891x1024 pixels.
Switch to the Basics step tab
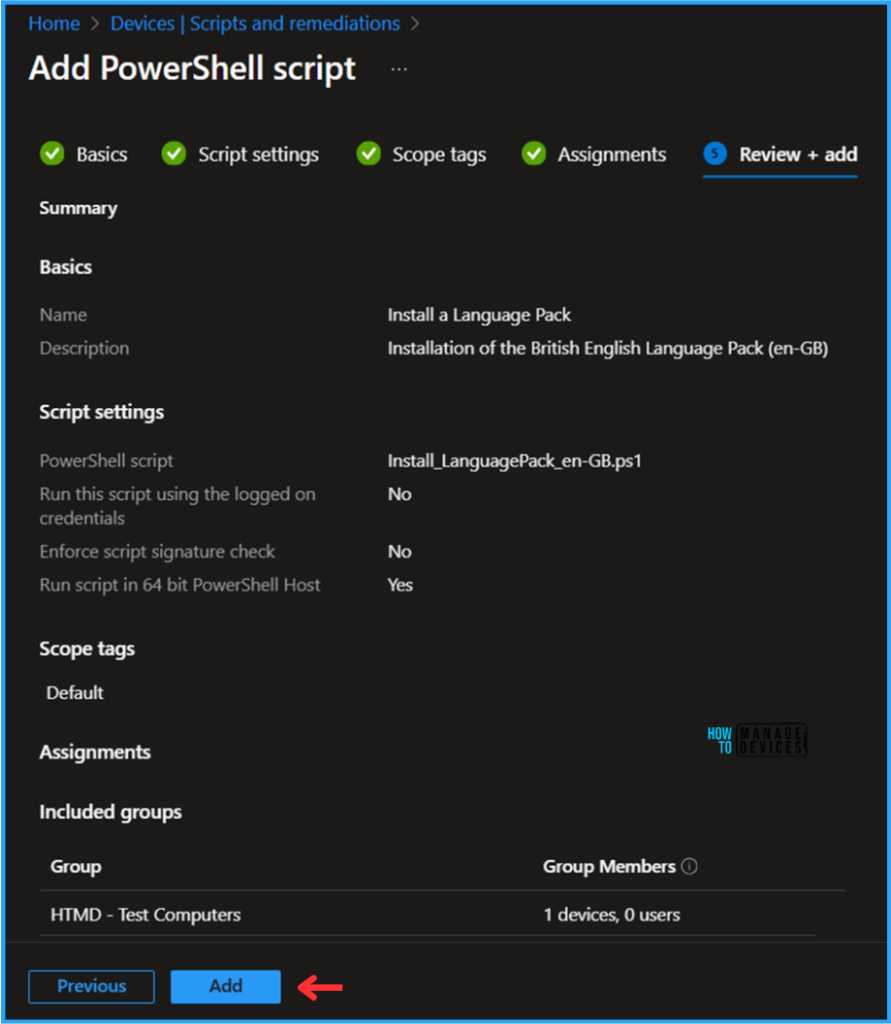(x=84, y=154)
